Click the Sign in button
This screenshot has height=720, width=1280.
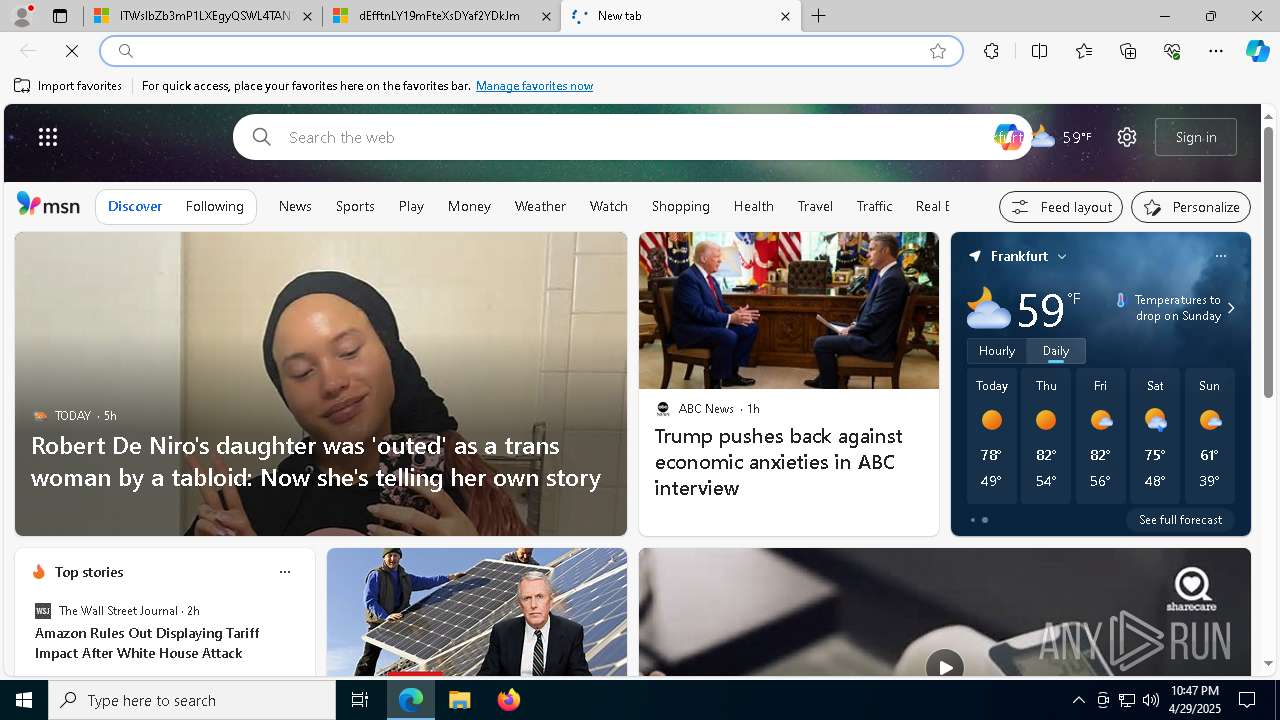[x=1196, y=137]
